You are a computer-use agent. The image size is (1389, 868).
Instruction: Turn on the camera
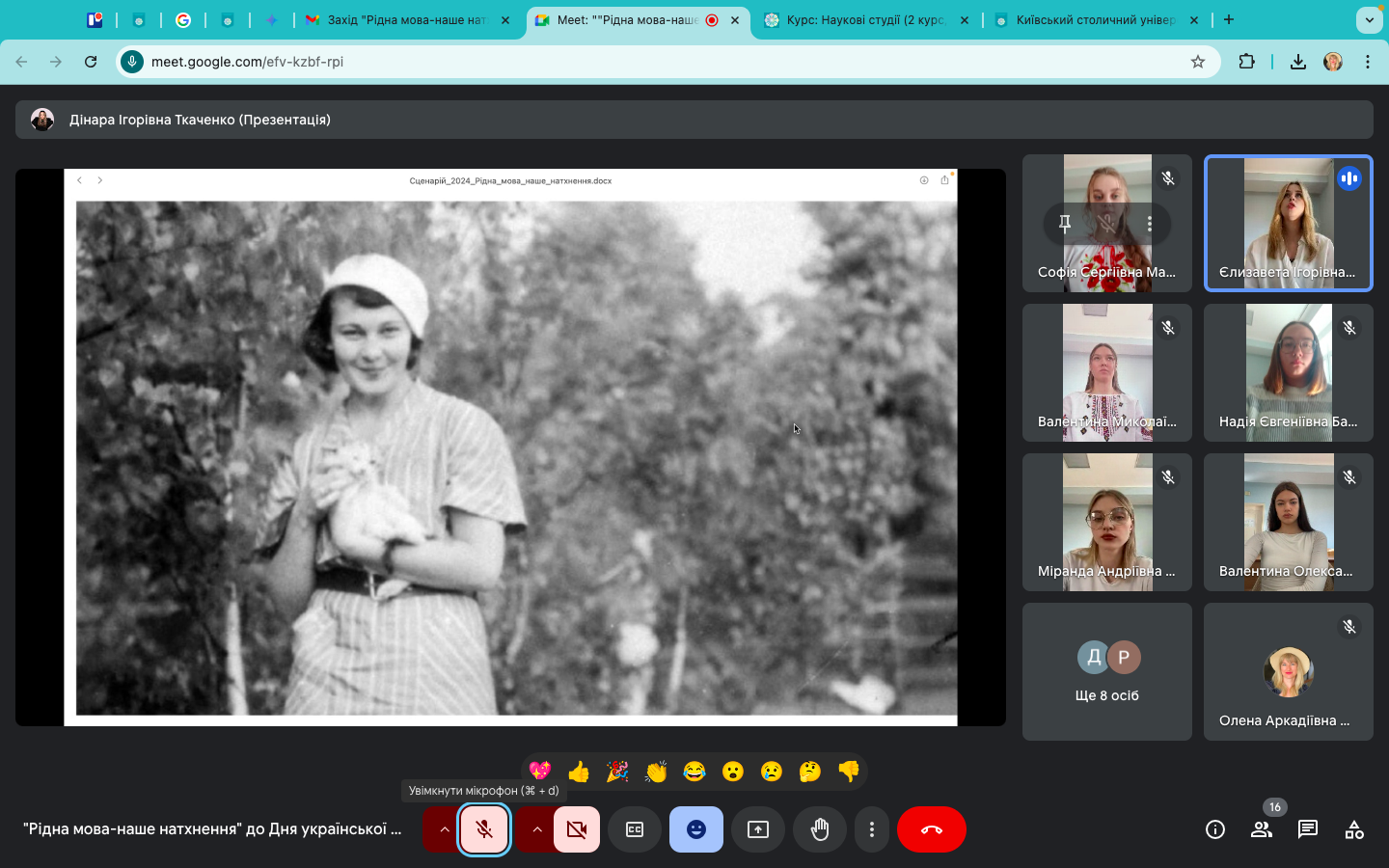point(577,829)
